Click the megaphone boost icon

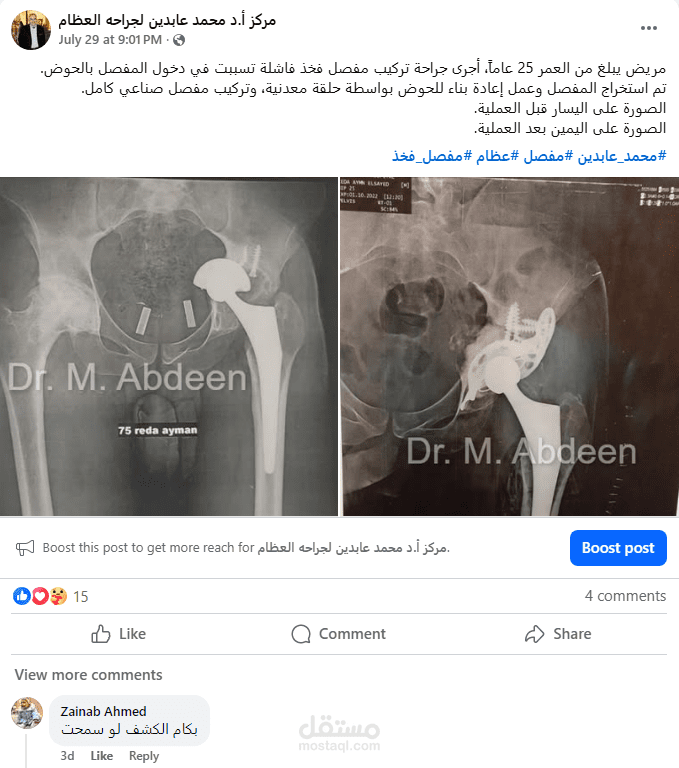25,548
